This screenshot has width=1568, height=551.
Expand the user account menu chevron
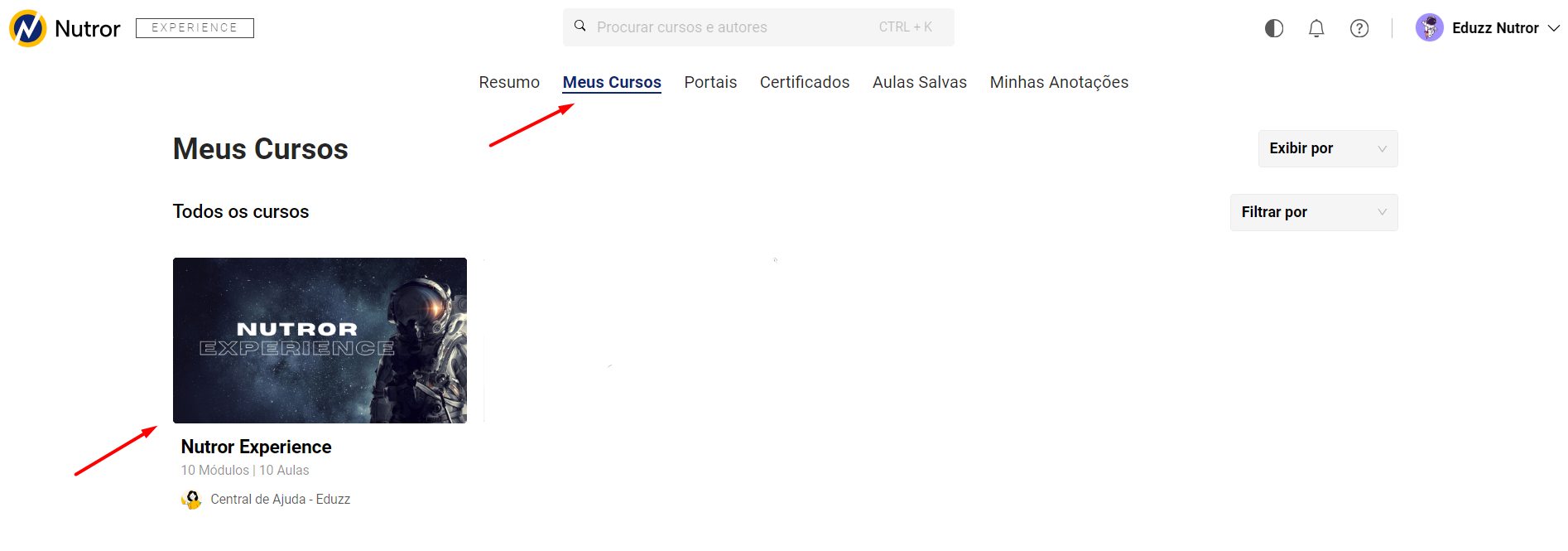(x=1554, y=28)
